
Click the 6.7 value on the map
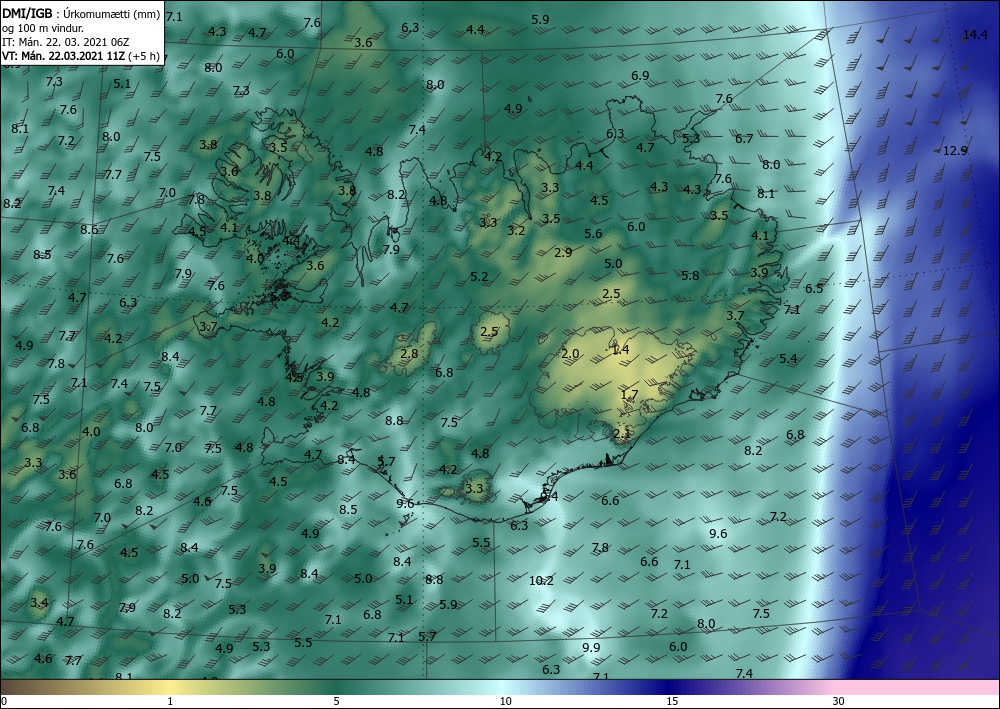pos(744,138)
